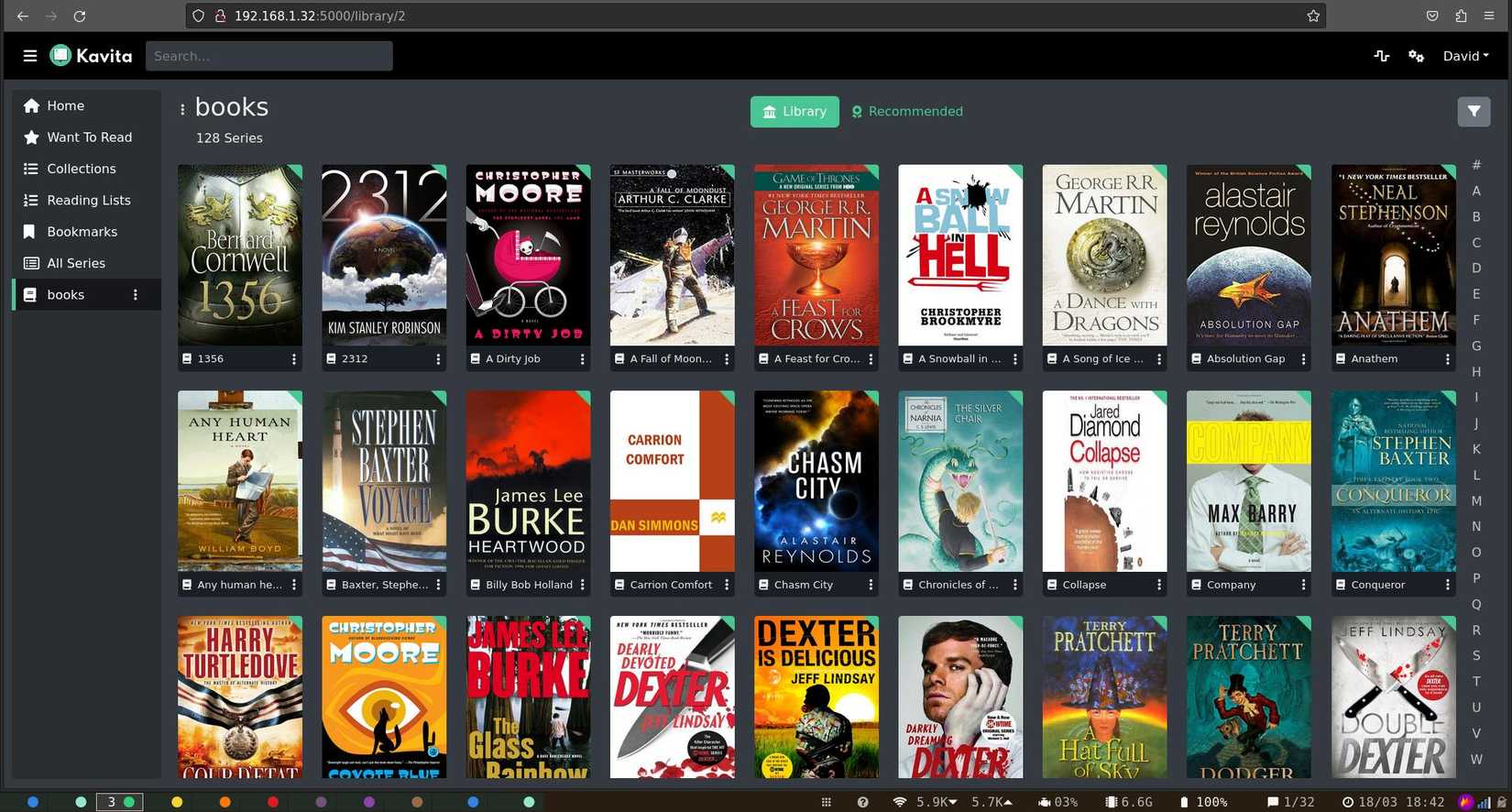Viewport: 1512px width, 812px height.
Task: Click the help question mark tray icon
Action: 862,802
